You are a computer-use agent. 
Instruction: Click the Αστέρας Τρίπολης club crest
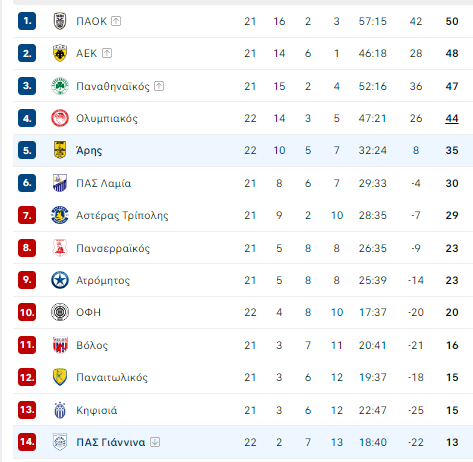click(x=60, y=215)
